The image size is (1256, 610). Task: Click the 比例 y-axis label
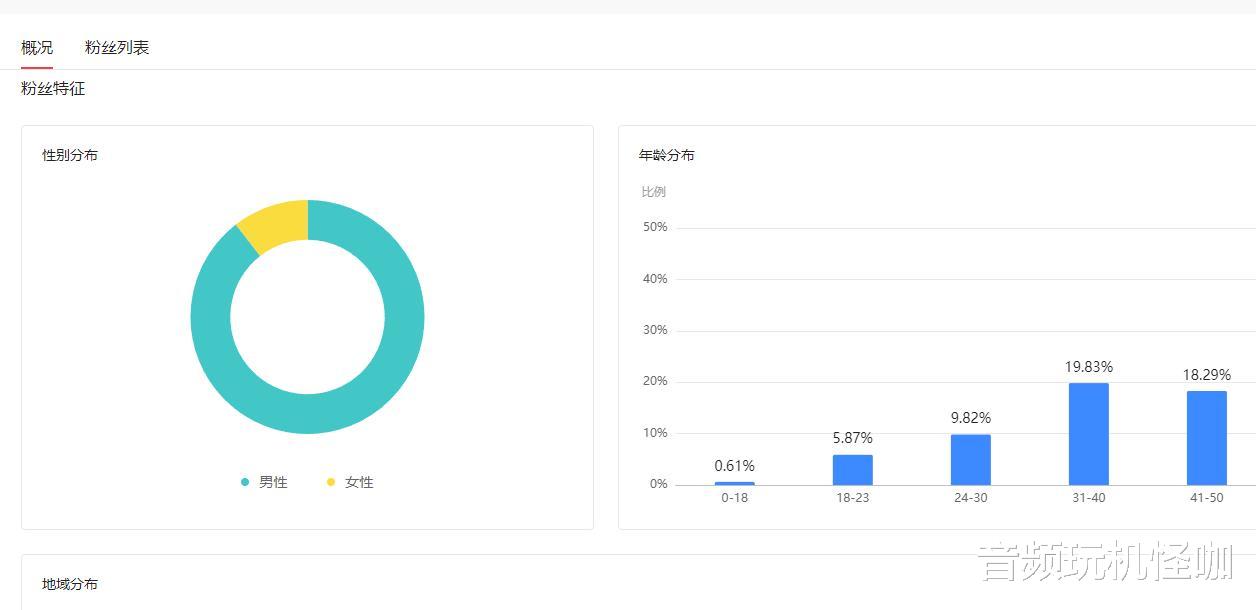654,192
